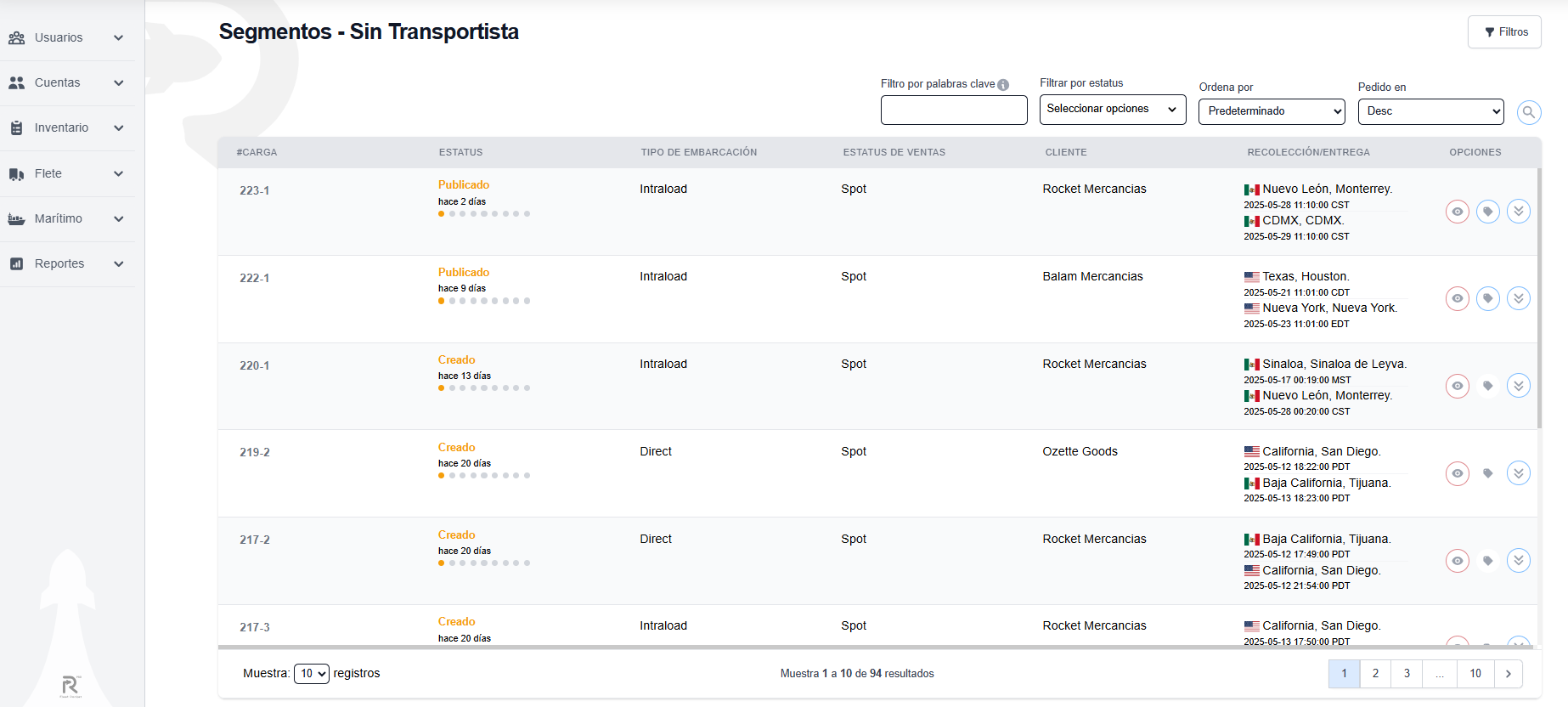This screenshot has width=1568, height=707.
Task: Click the CLIENTE column header
Action: coord(1066,153)
